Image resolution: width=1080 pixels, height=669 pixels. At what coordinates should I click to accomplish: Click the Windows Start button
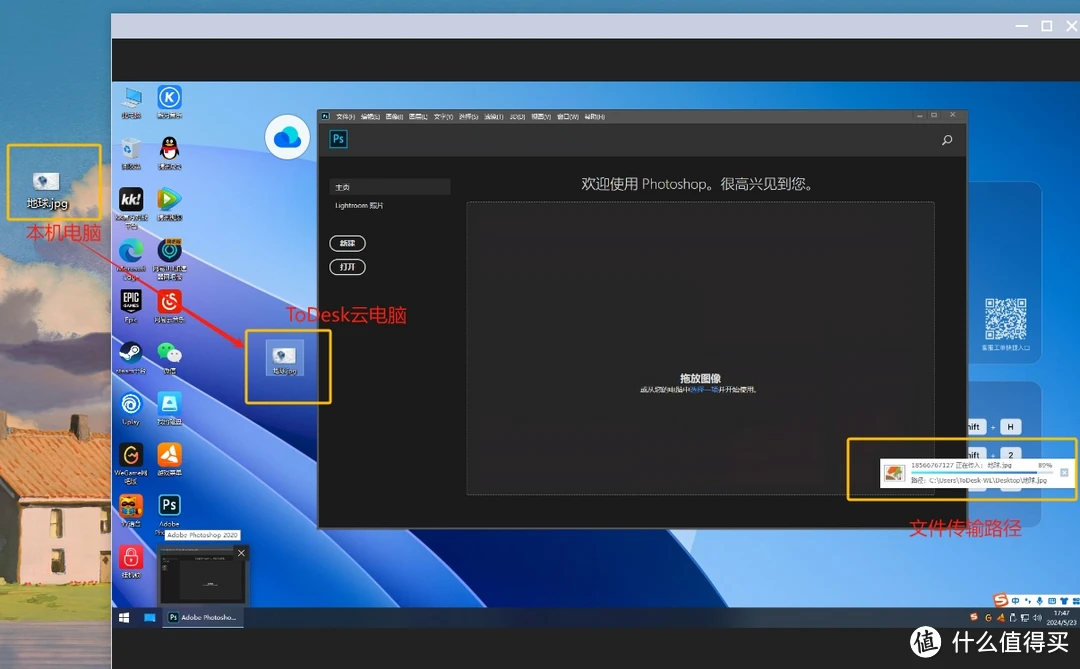coord(125,618)
